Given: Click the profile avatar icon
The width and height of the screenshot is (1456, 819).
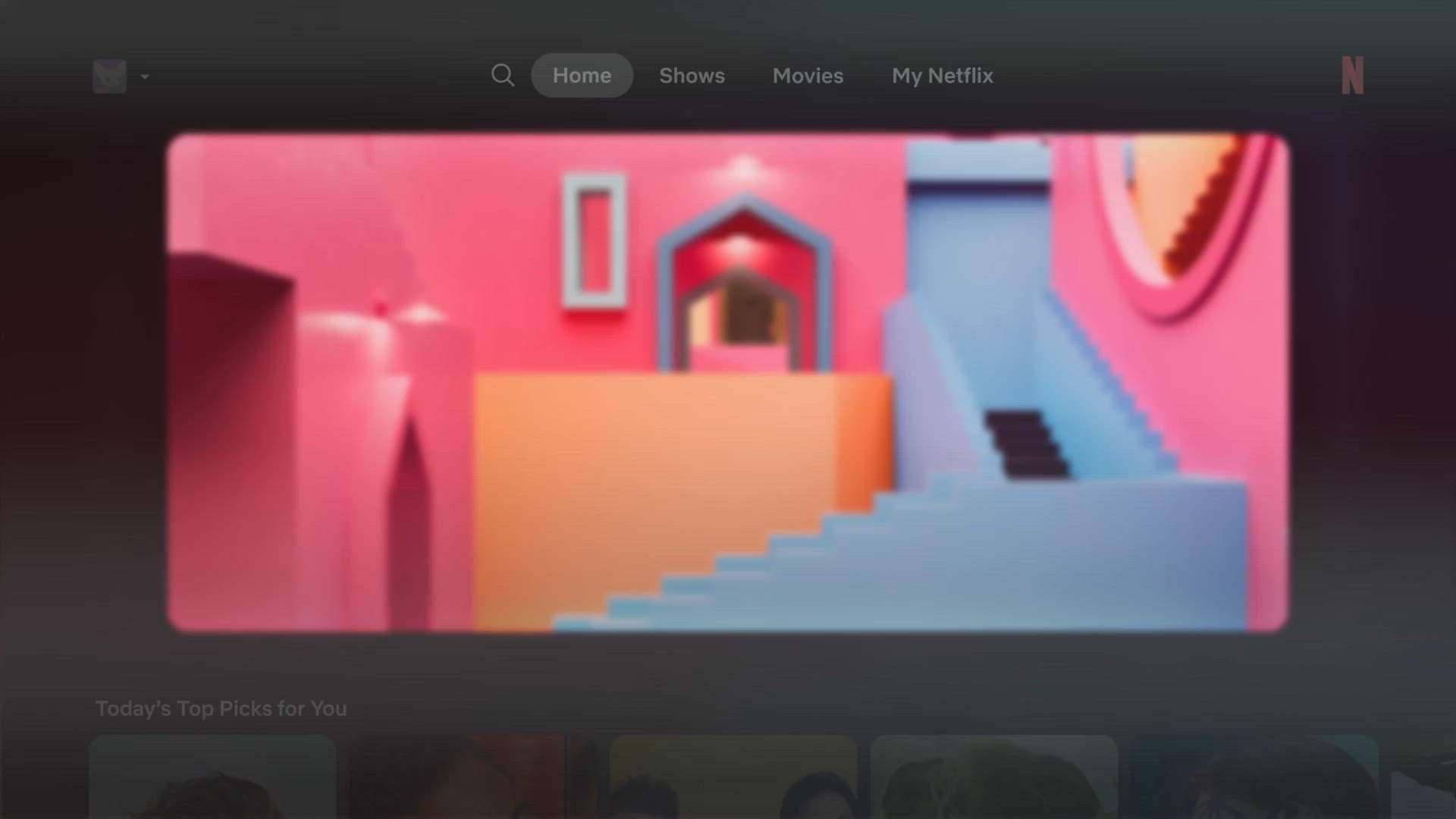Looking at the screenshot, I should pyautogui.click(x=109, y=77).
